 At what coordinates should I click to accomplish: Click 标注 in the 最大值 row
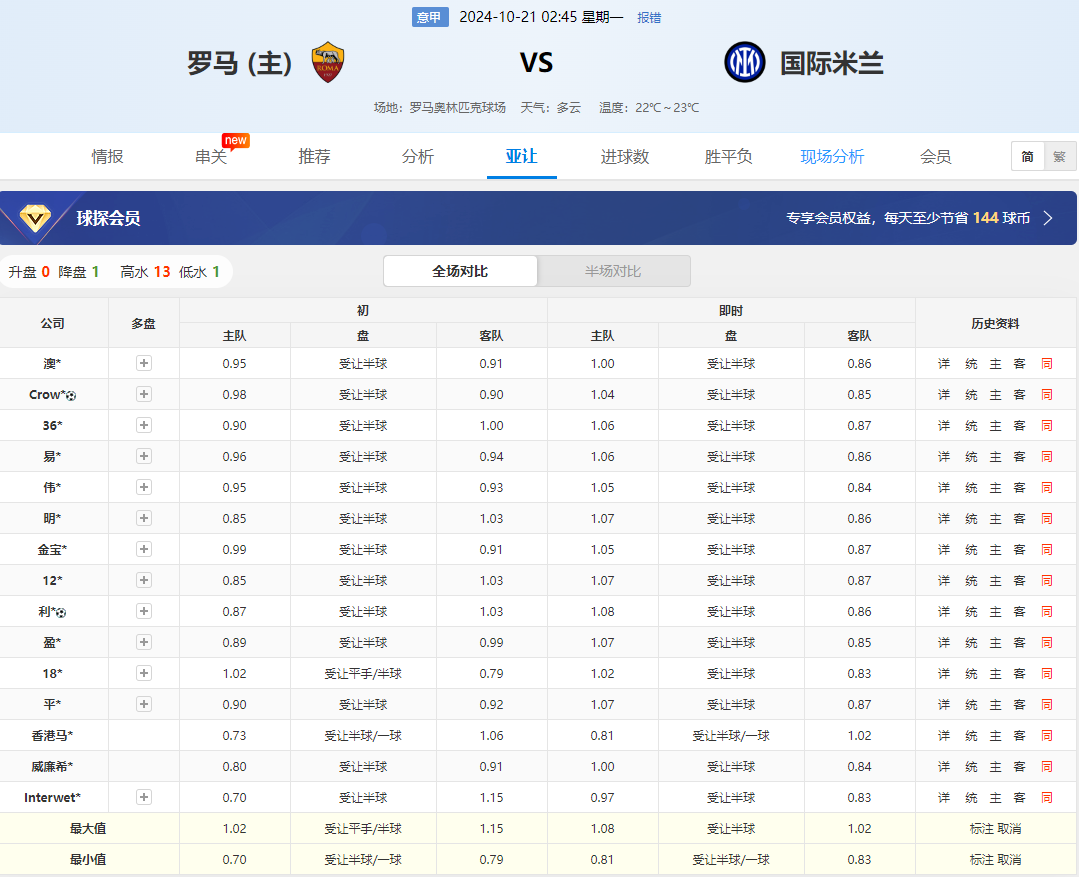tap(982, 829)
